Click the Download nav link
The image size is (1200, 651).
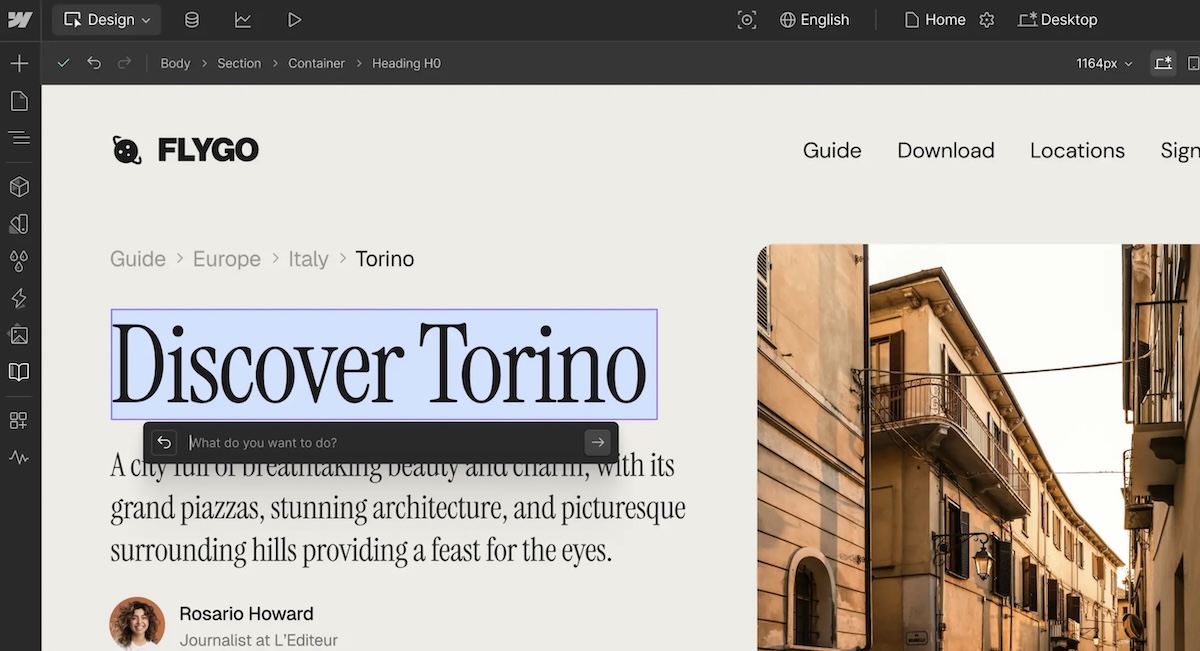click(945, 150)
